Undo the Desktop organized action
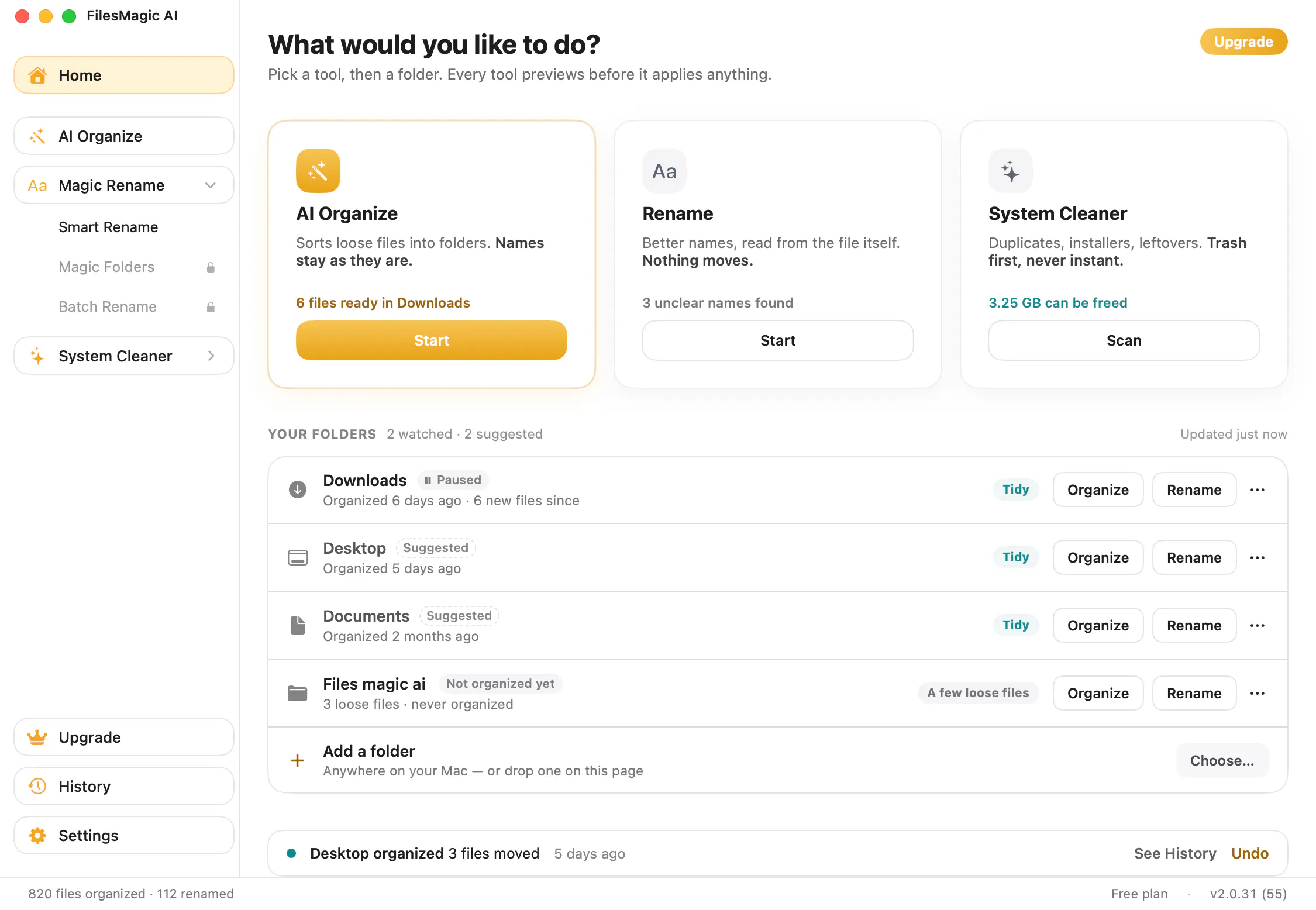Image resolution: width=1316 pixels, height=910 pixels. pyautogui.click(x=1250, y=853)
